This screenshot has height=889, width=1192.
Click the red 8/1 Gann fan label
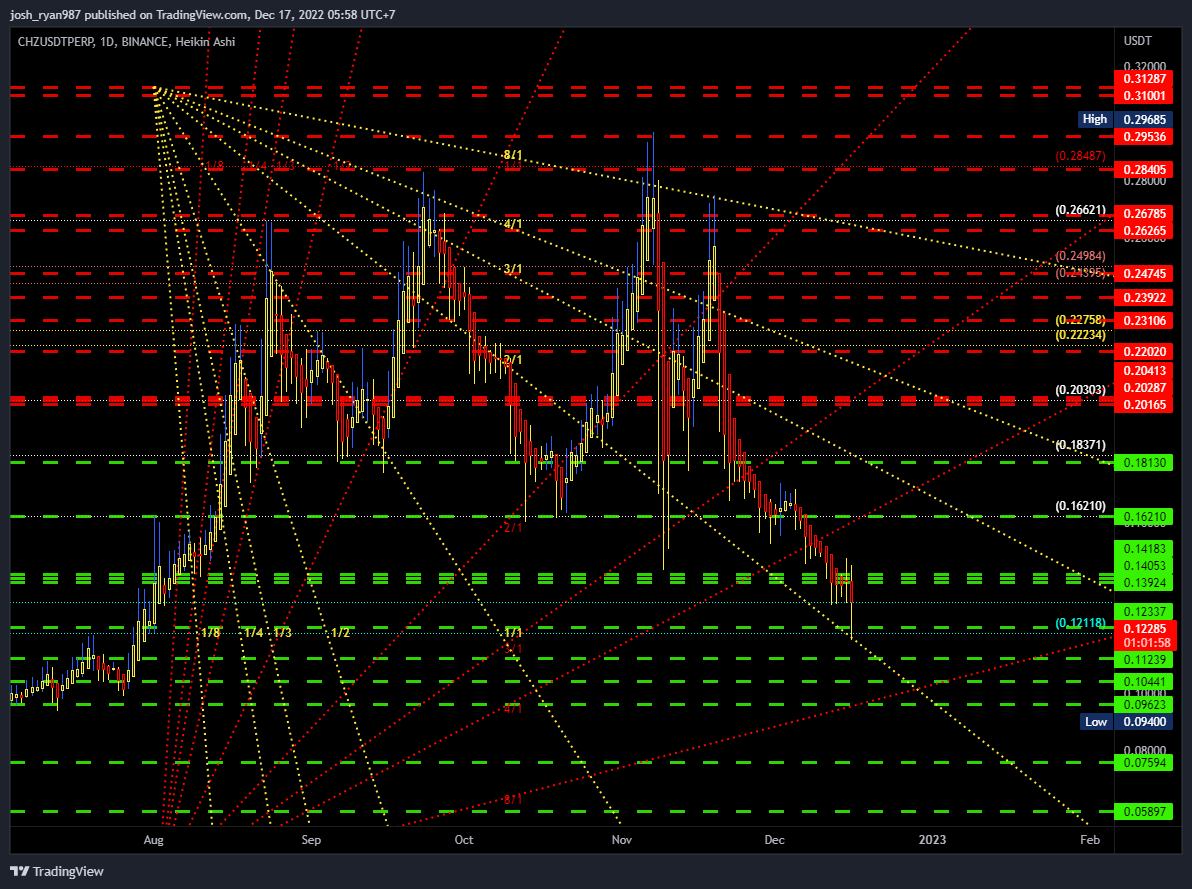pyautogui.click(x=512, y=799)
